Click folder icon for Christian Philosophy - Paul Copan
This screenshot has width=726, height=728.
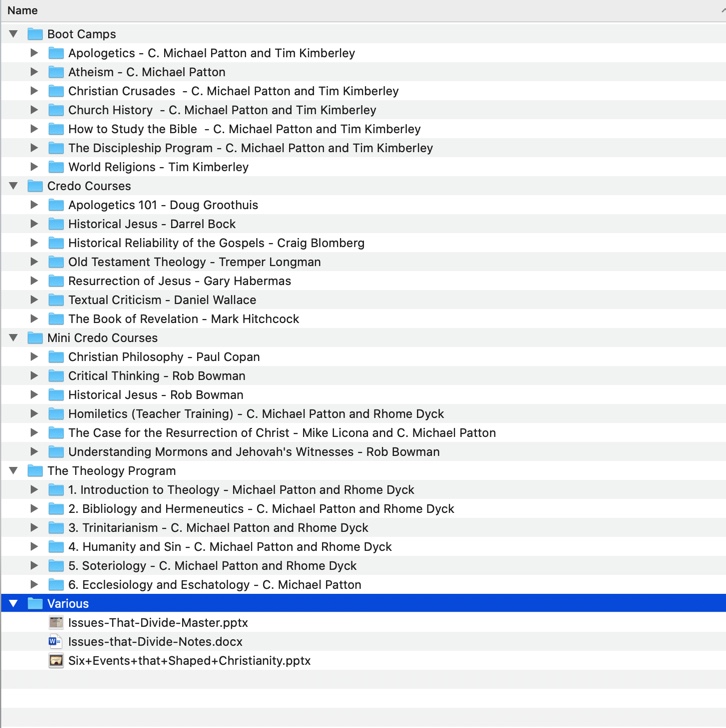point(56,357)
